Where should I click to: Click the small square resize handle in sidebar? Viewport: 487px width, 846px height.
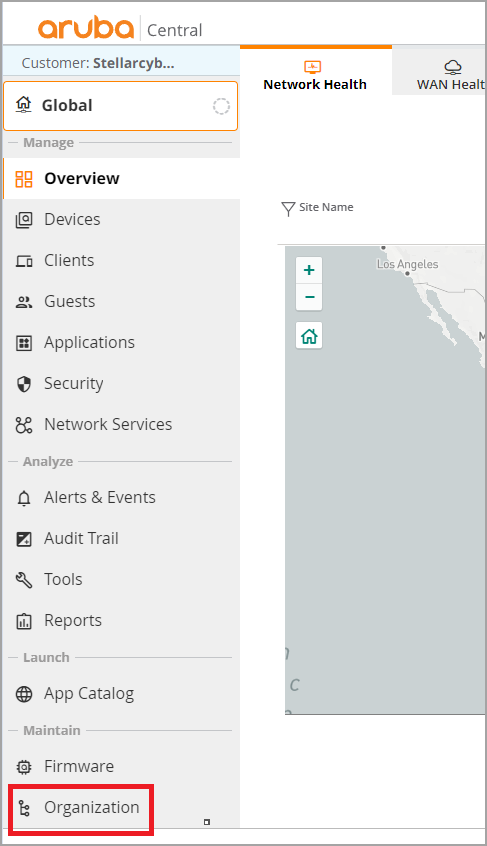coord(207,822)
